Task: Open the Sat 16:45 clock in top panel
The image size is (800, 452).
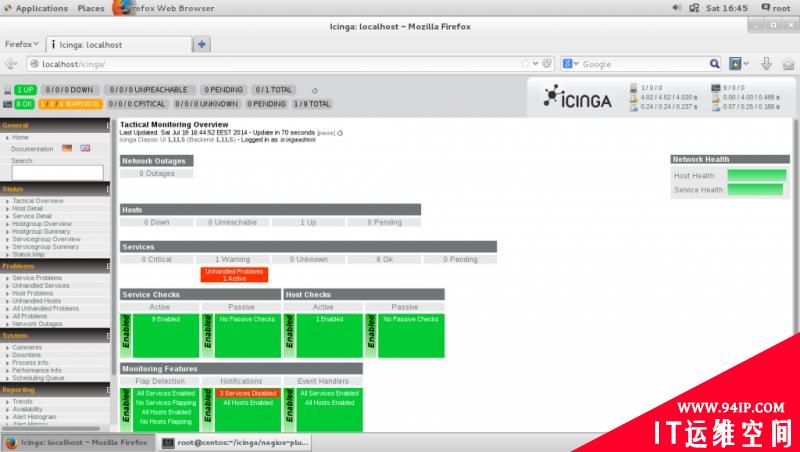Action: (727, 8)
